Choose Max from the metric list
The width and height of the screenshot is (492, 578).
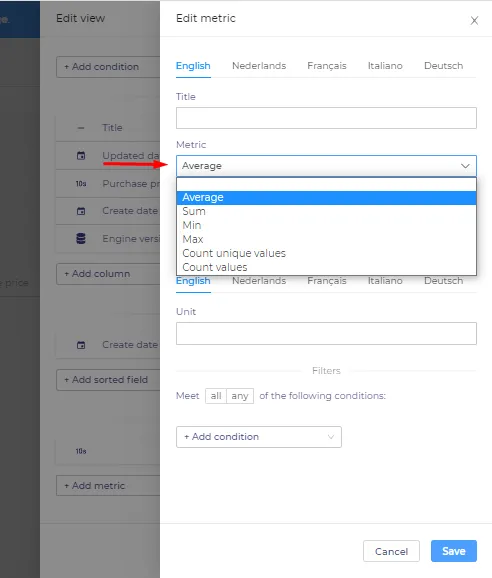[x=326, y=240]
